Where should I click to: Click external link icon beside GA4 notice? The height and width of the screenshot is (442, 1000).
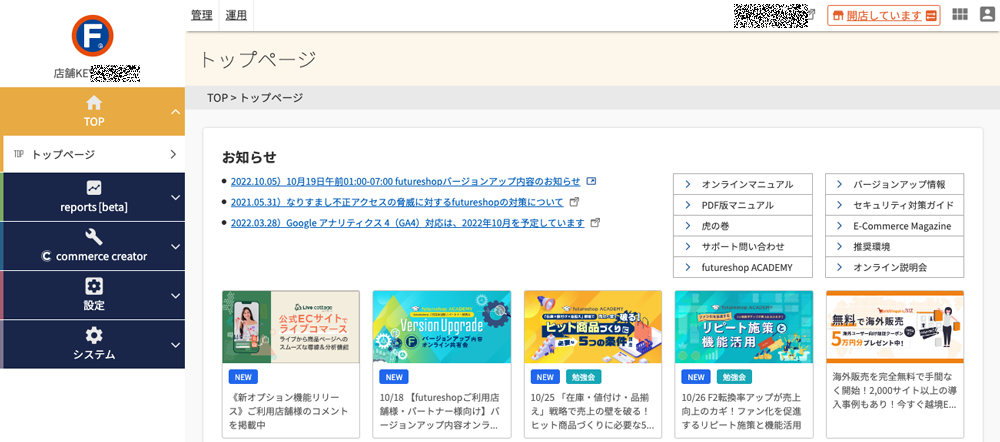[x=596, y=223]
